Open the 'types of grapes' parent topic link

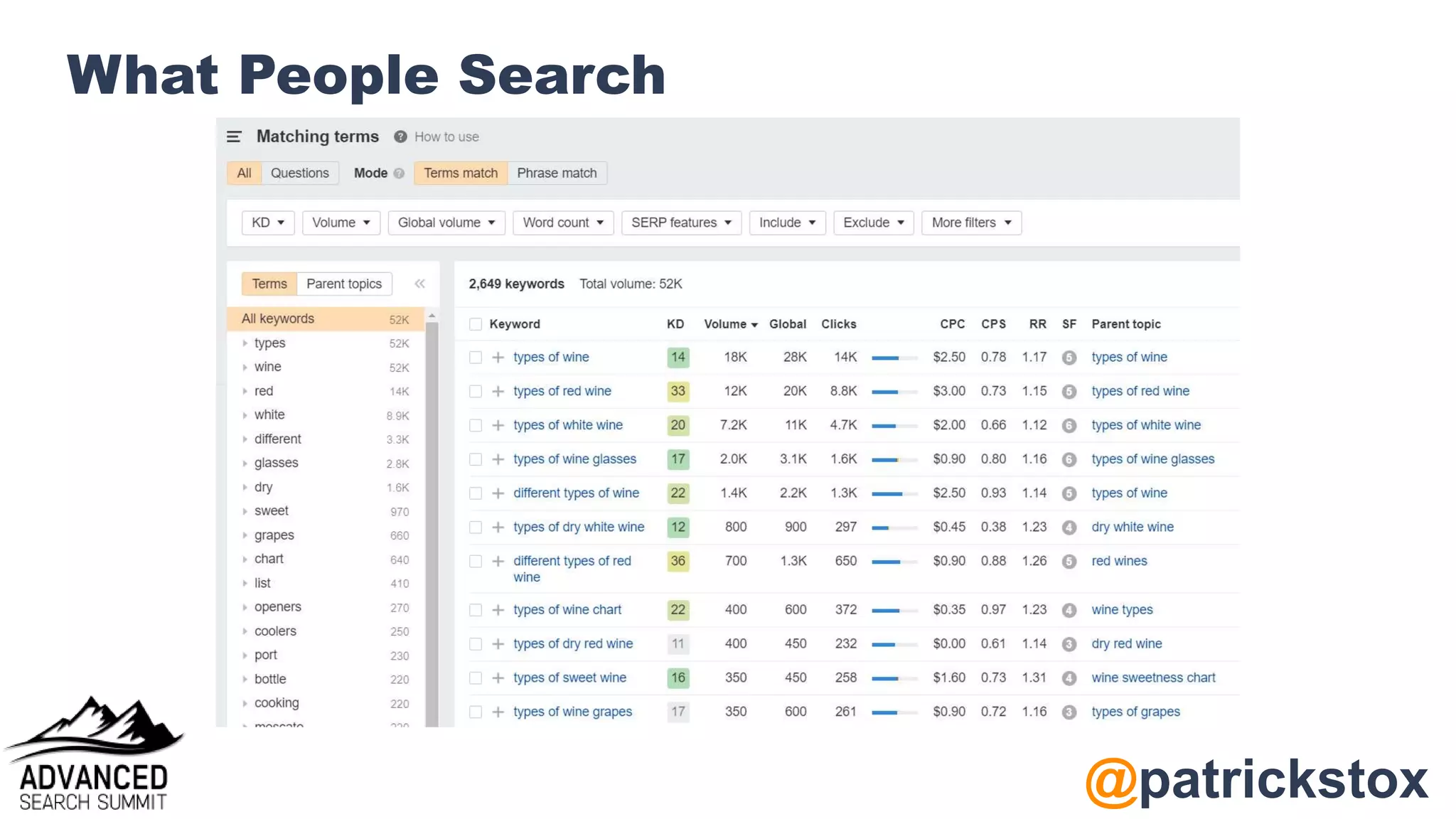point(1135,712)
